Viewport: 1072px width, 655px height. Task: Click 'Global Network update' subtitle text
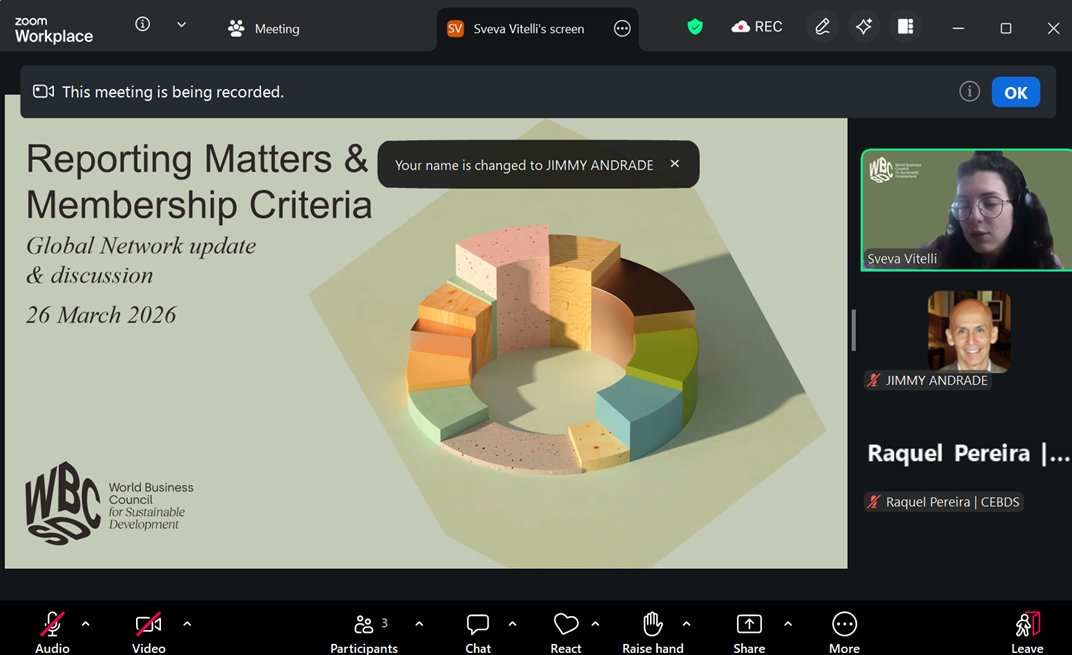(x=141, y=245)
